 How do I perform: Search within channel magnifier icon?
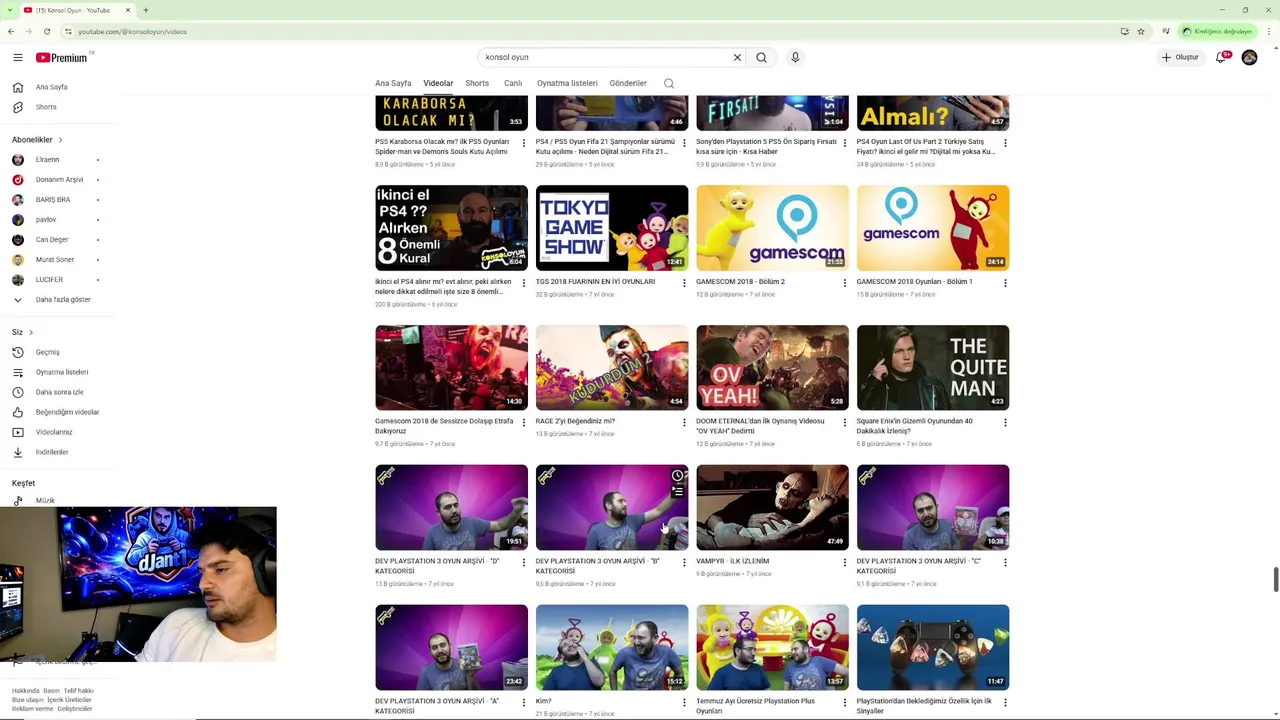[669, 83]
